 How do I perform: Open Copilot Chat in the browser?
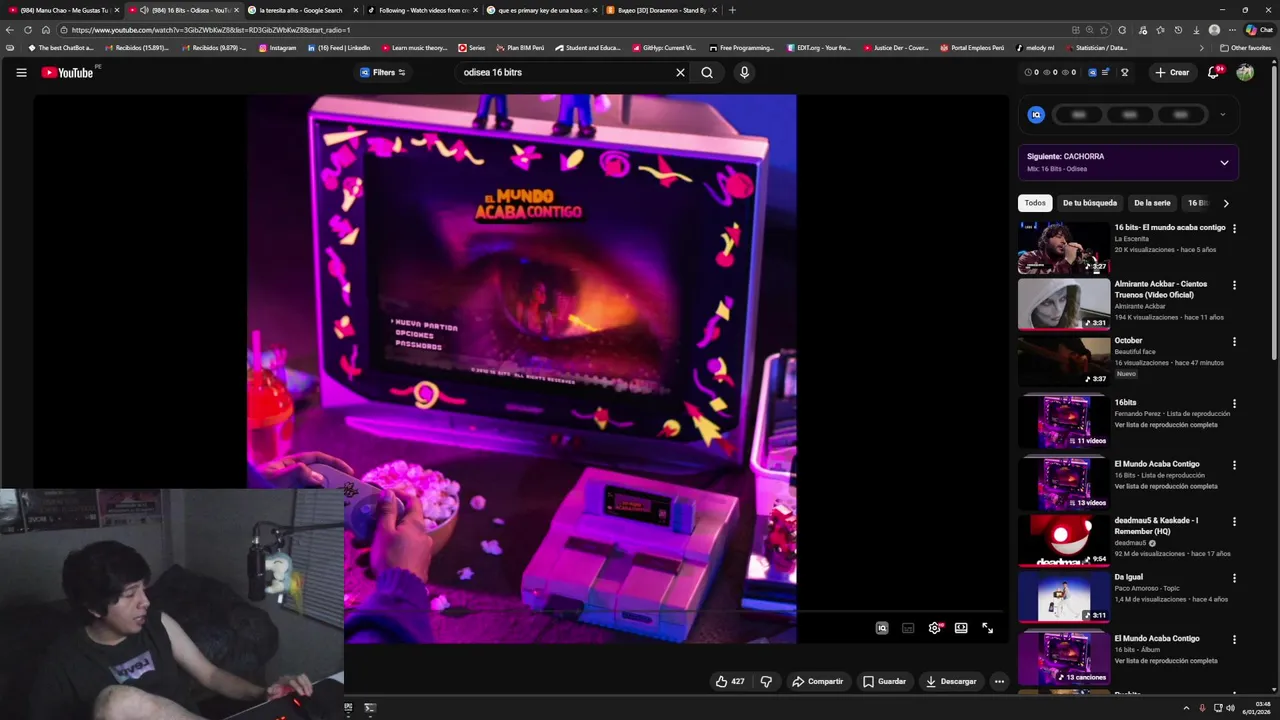tap(1258, 30)
